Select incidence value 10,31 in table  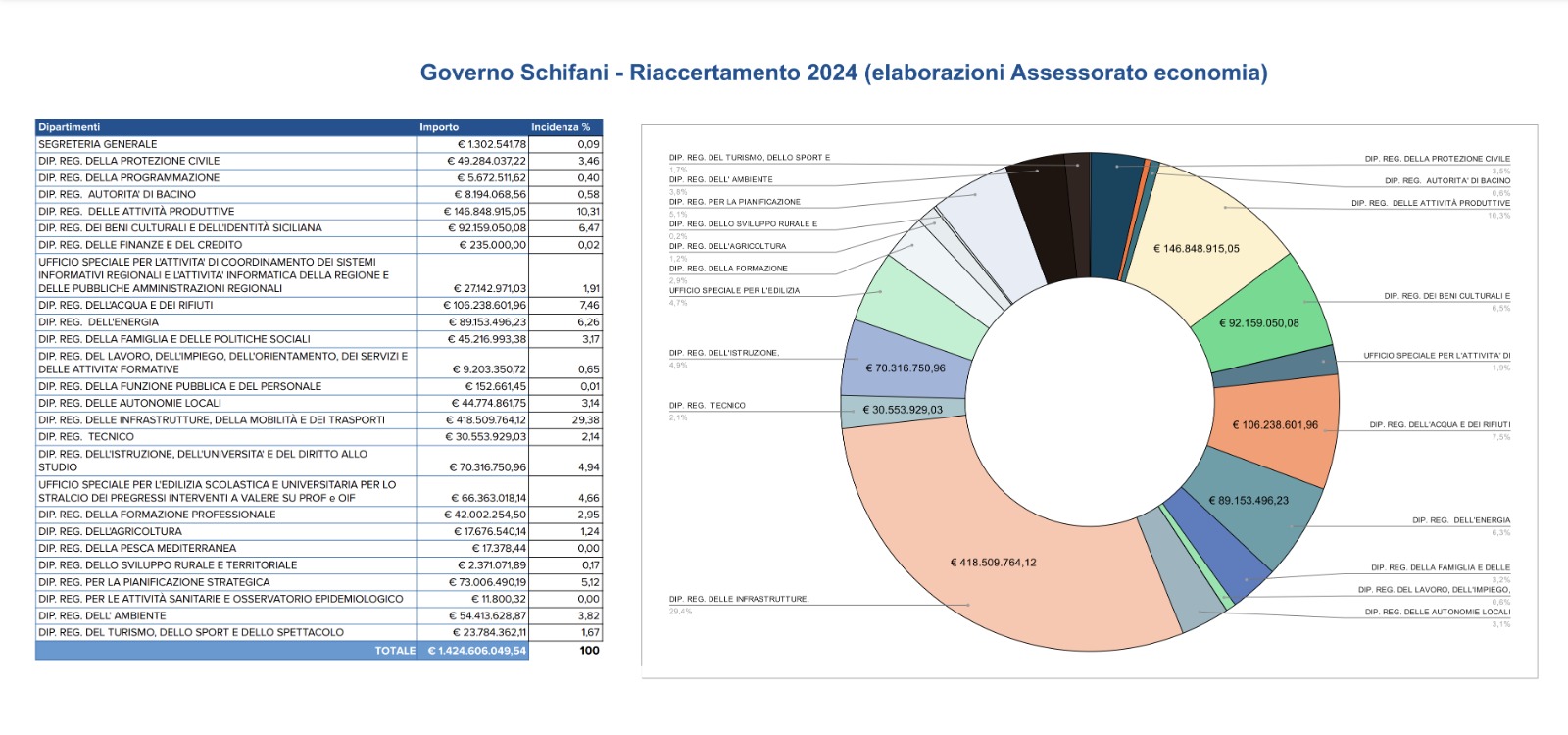pos(588,211)
